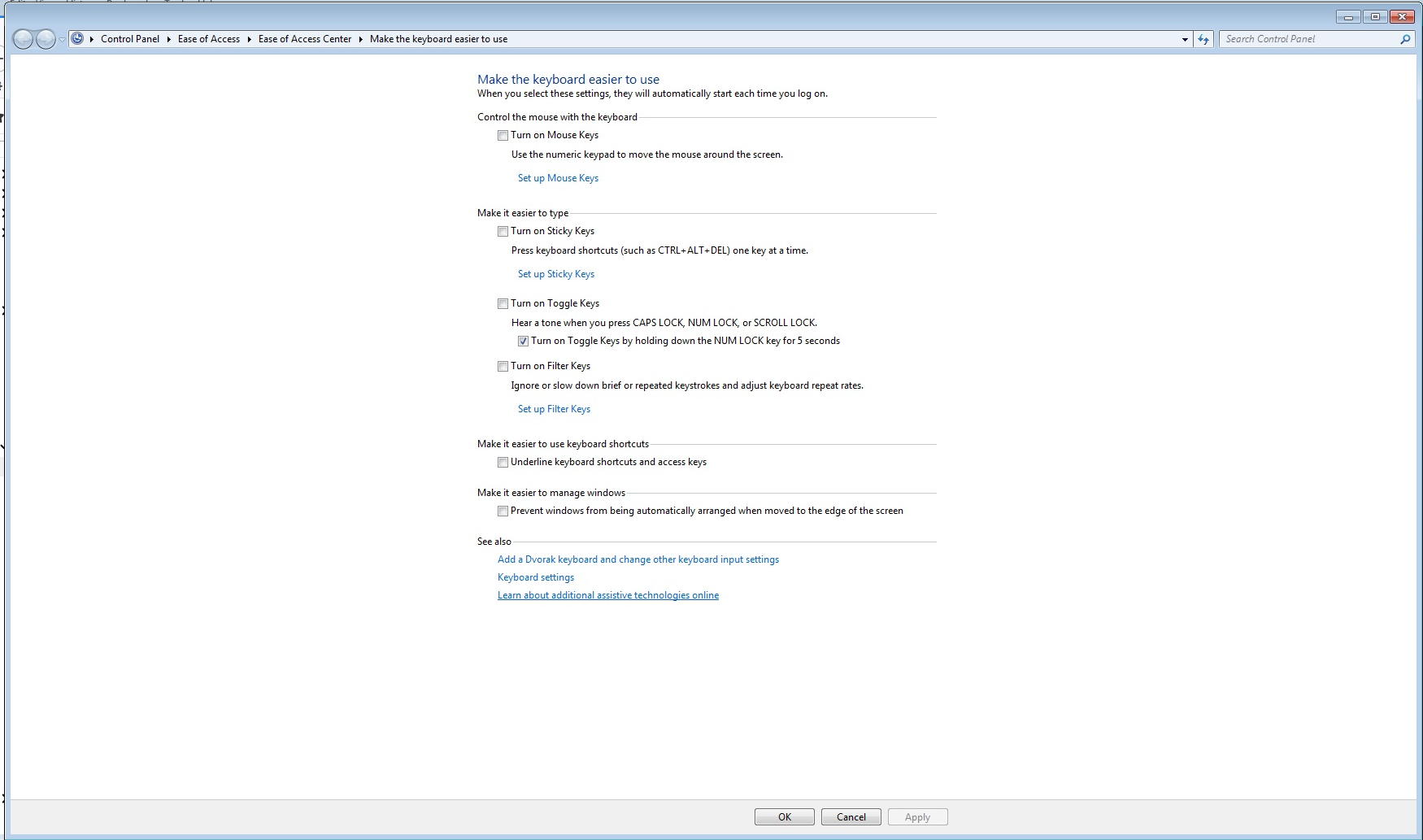Go to Ease of Access breadcrumb
Screen dimensions: 1423x840
[x=209, y=39]
